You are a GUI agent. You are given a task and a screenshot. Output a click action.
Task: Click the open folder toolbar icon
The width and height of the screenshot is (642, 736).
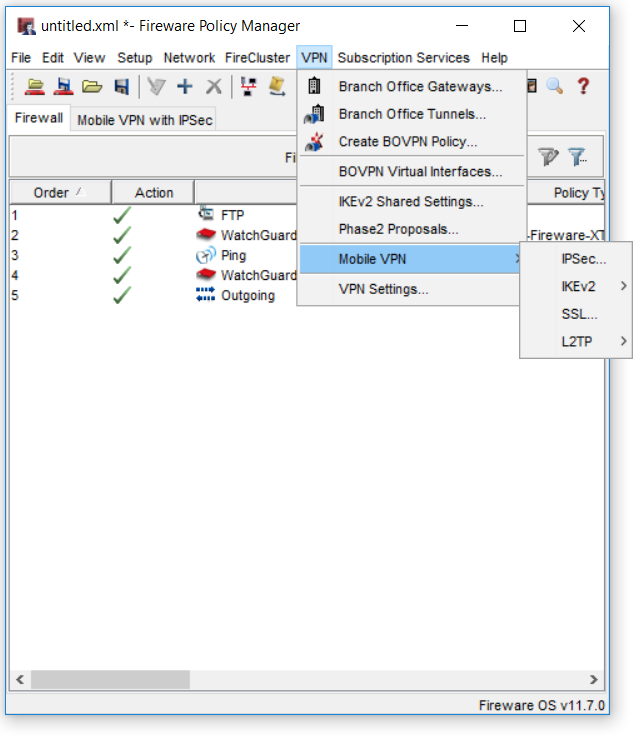click(92, 87)
